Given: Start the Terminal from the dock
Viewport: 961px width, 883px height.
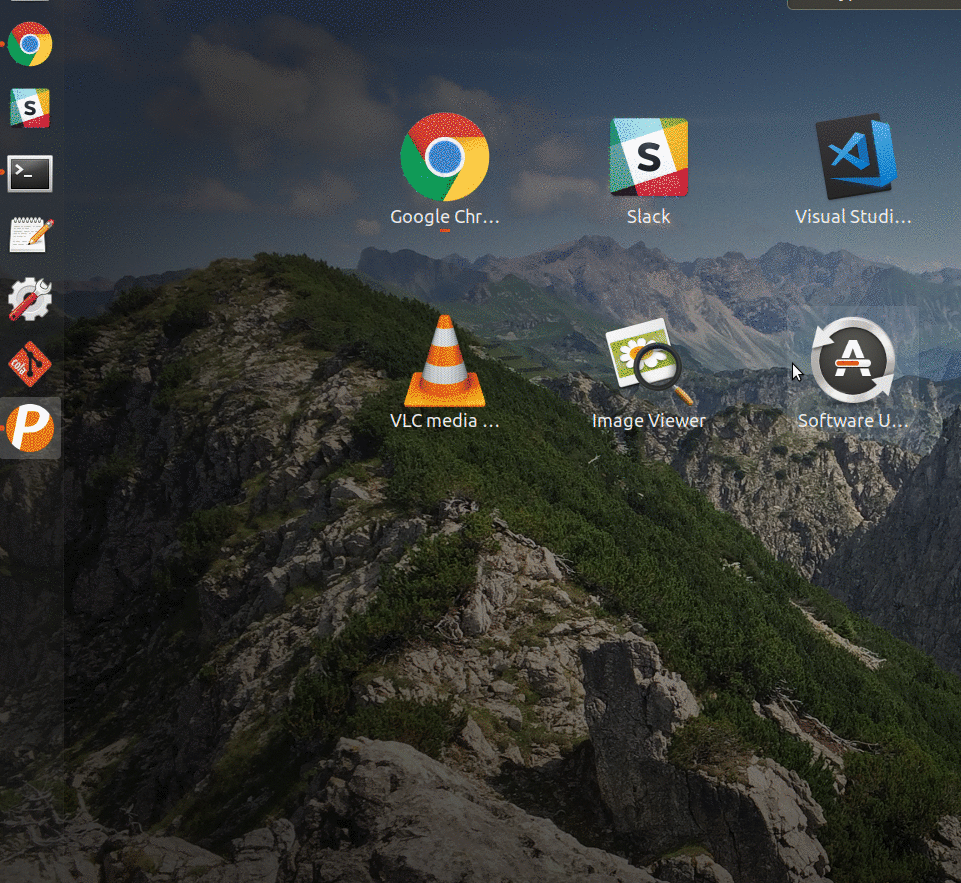Looking at the screenshot, I should click(29, 172).
